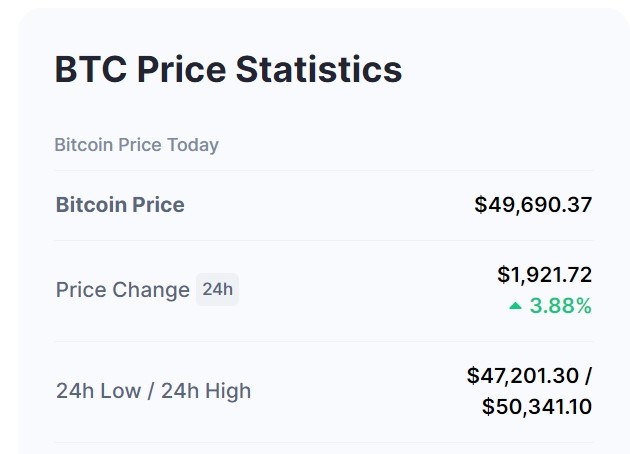630x454 pixels.
Task: Click the $1,921.72 price change amount
Action: 544,275
